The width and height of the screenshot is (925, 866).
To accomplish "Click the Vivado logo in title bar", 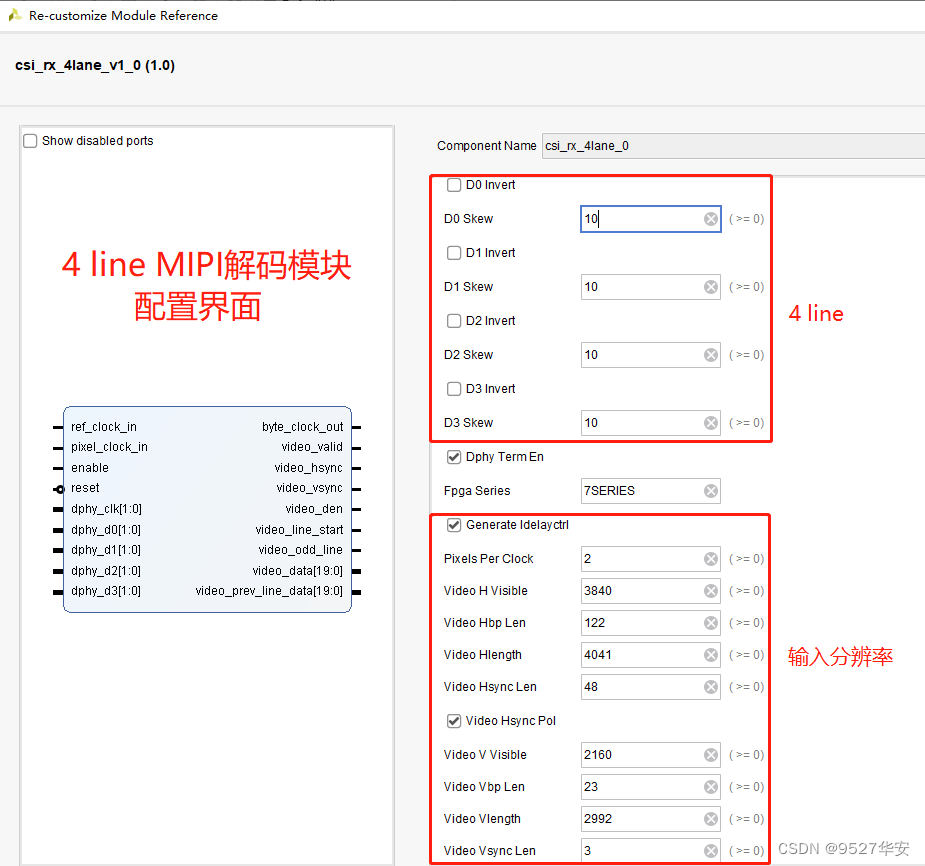I will click(x=15, y=15).
